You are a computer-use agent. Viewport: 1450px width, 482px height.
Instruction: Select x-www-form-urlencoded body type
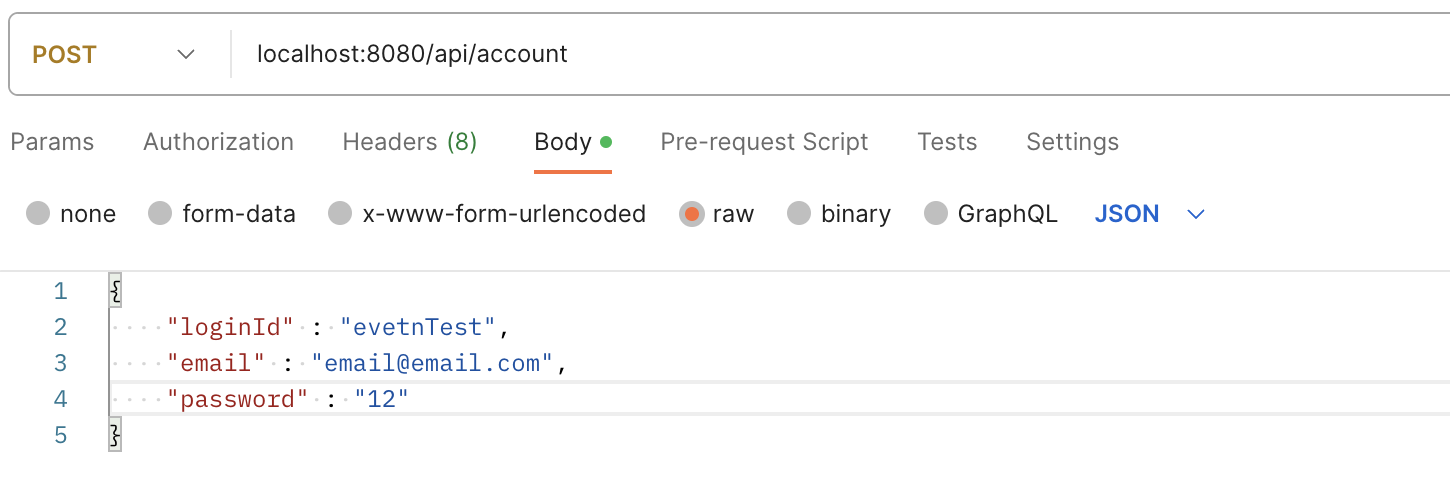341,214
